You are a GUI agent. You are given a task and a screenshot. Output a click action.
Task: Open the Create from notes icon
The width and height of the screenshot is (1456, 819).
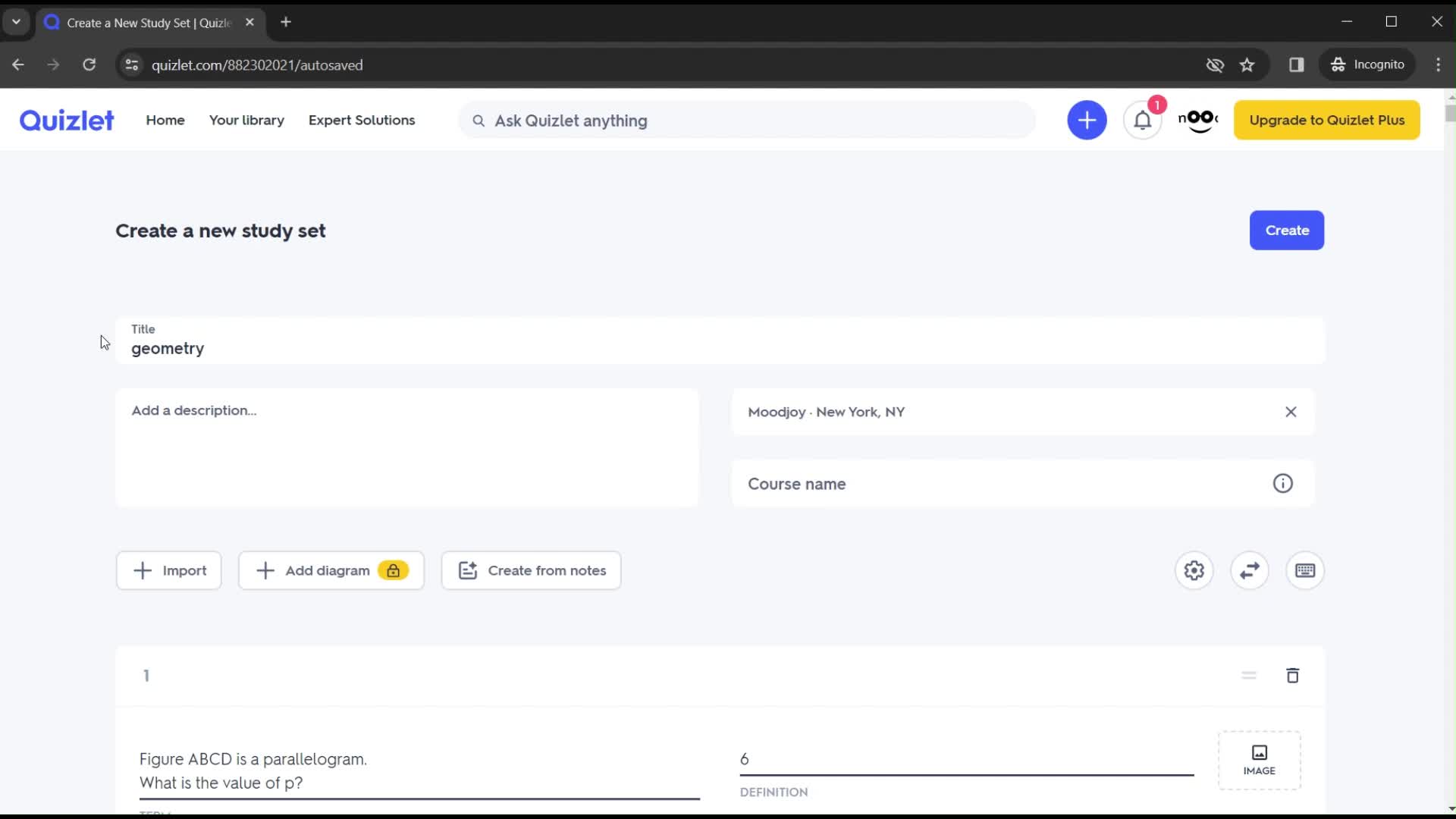click(x=468, y=570)
